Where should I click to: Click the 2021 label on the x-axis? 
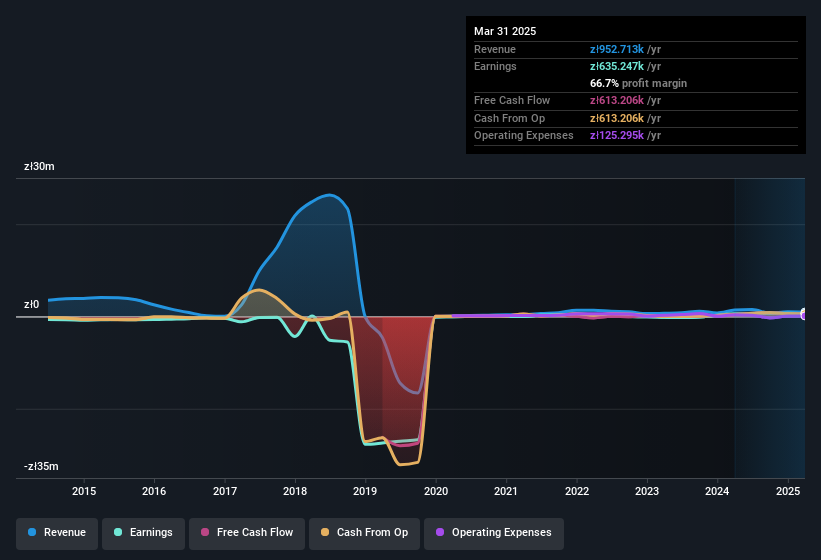[x=506, y=491]
